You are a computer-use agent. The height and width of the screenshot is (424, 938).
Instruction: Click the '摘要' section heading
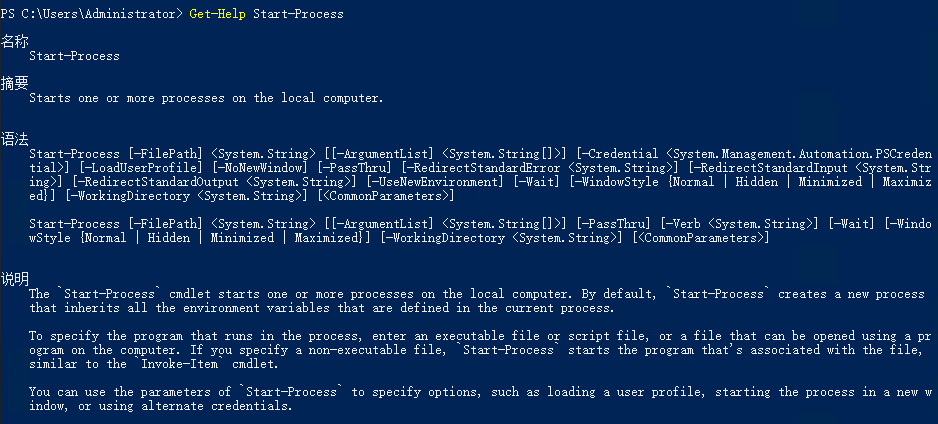14,82
